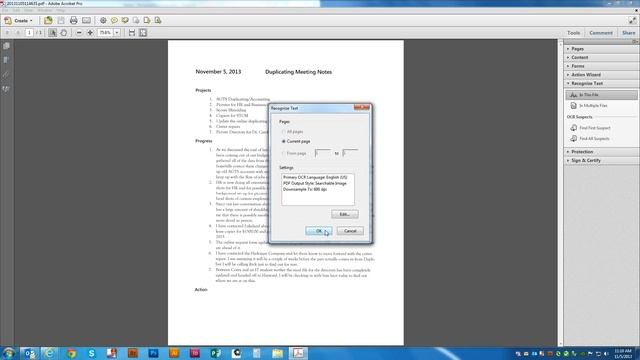This screenshot has height=360, width=640.
Task: Click the From page start number field
Action: click(323, 153)
